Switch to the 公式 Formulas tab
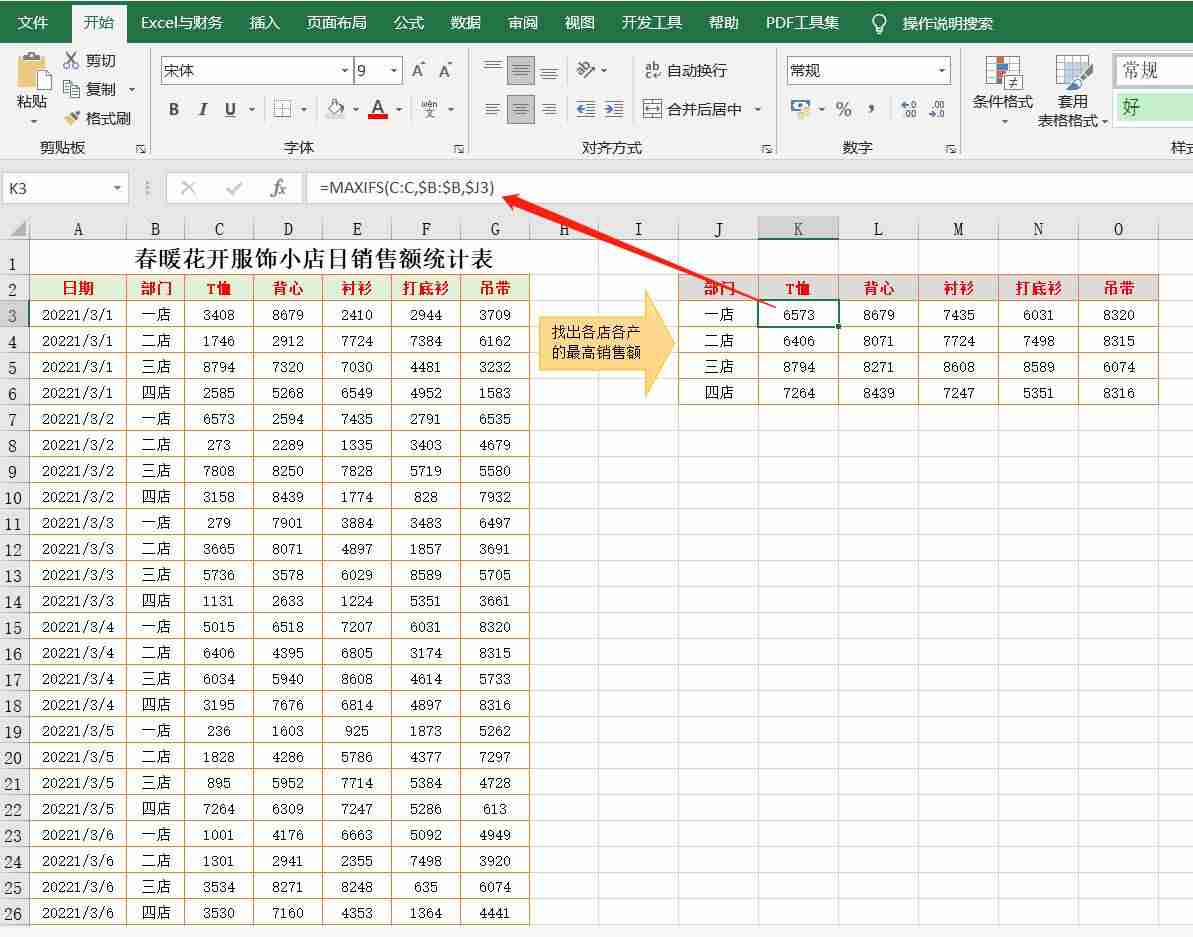The width and height of the screenshot is (1193, 937). pyautogui.click(x=409, y=23)
